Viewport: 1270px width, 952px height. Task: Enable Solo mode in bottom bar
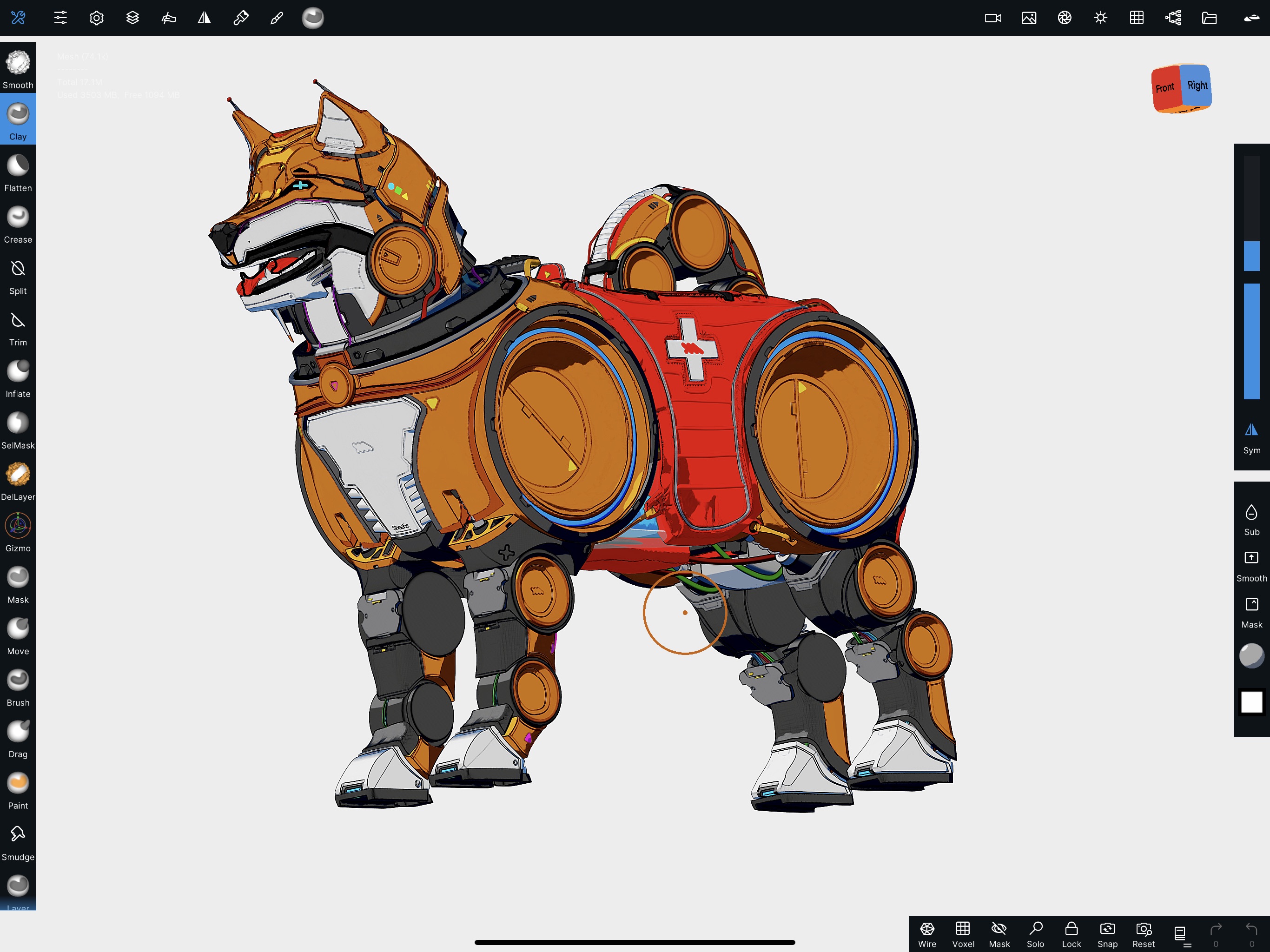[x=1035, y=933]
